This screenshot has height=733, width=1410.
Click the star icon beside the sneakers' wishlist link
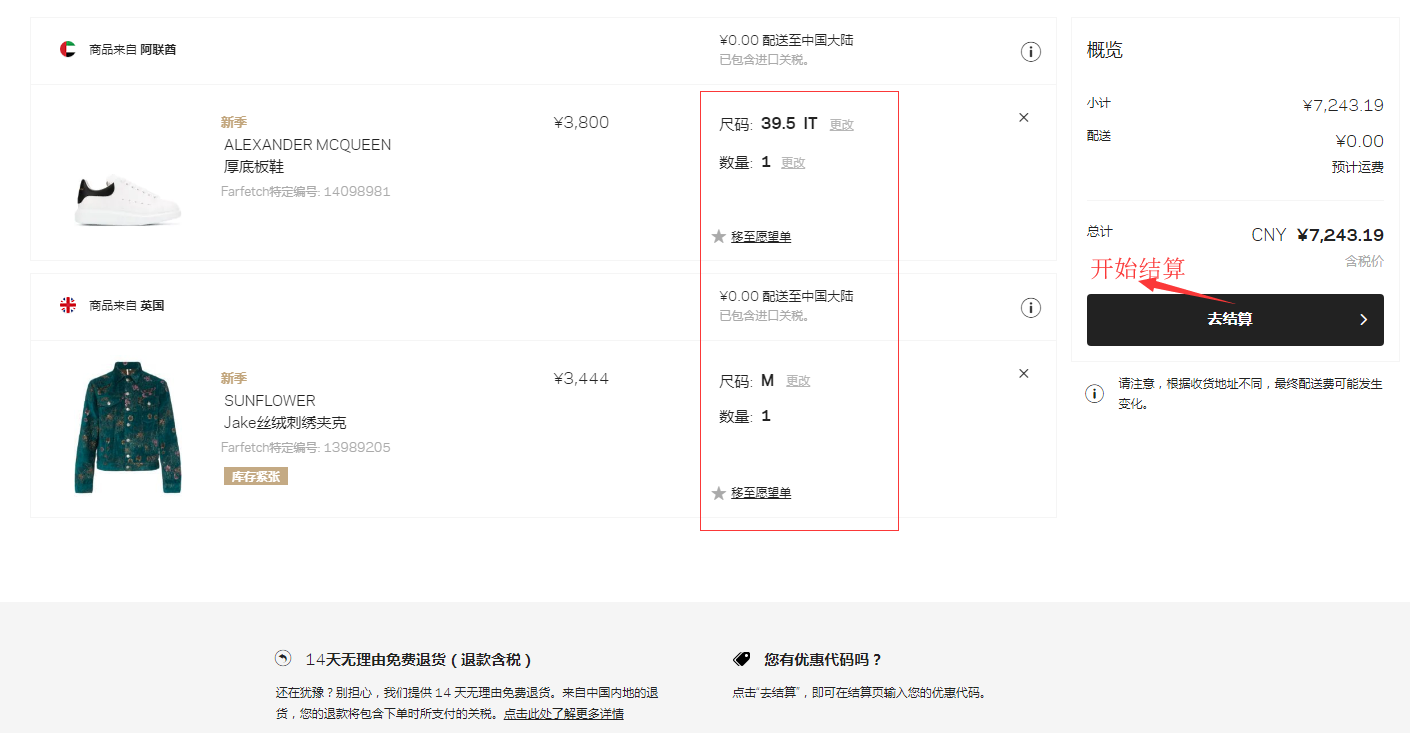(x=718, y=237)
